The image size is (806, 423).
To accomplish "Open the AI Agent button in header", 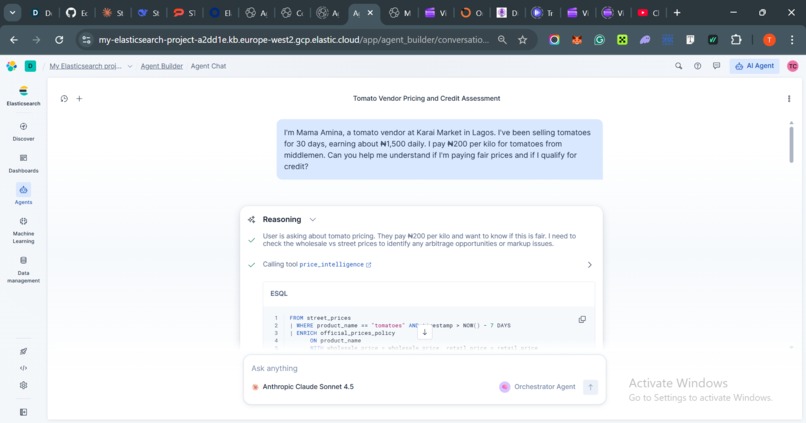I will (x=754, y=66).
